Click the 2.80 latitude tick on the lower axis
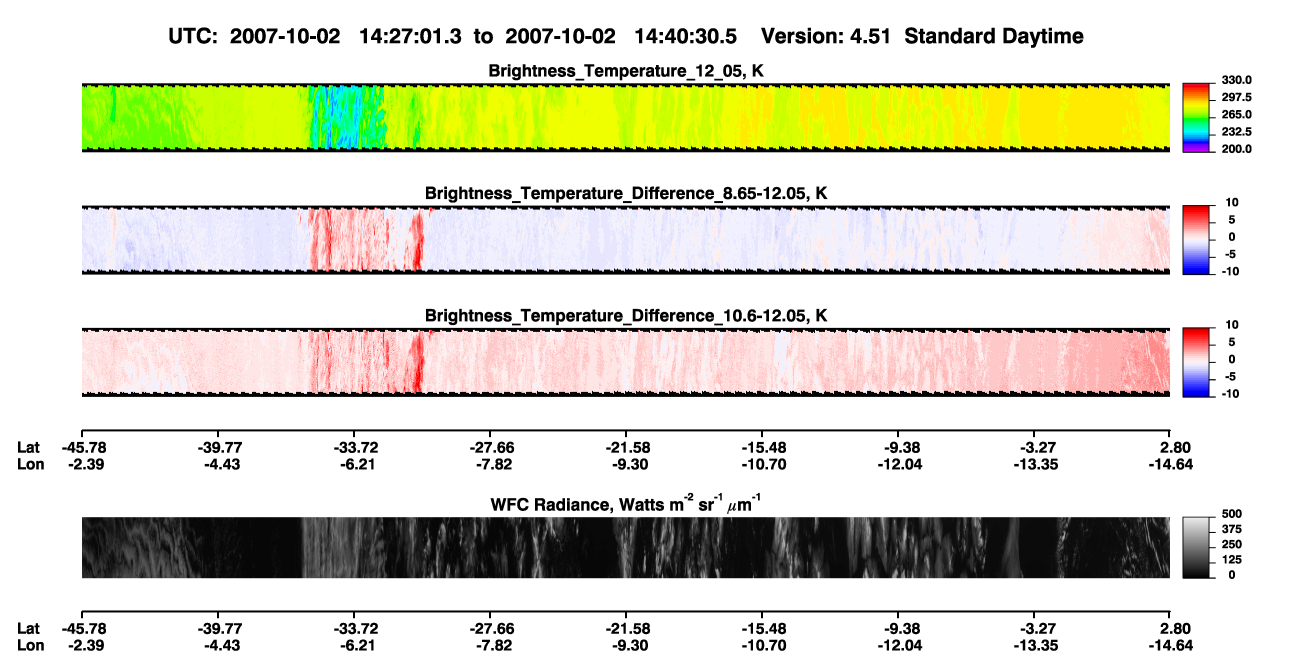 point(1173,628)
